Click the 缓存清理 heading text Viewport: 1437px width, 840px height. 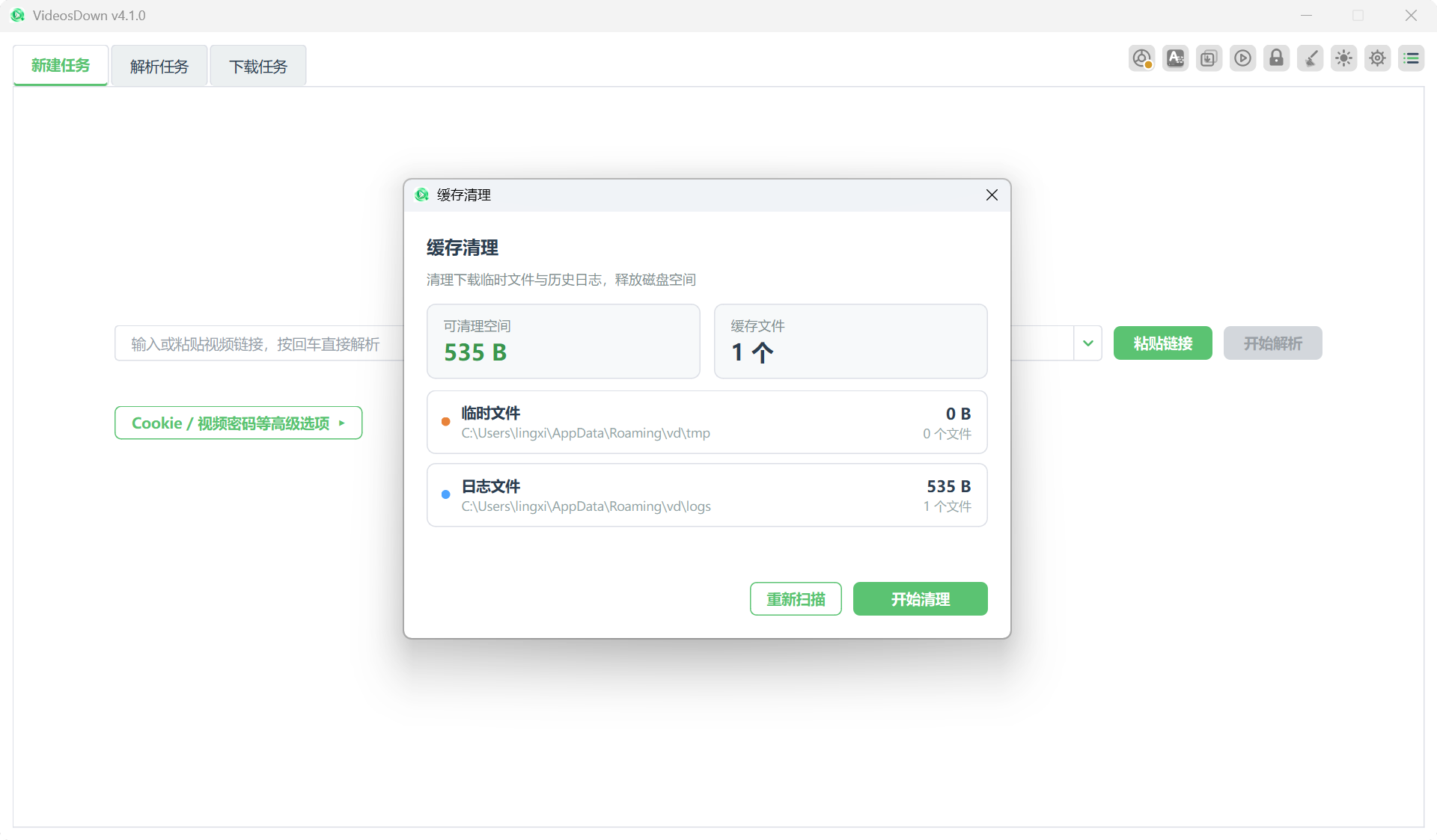(x=463, y=248)
